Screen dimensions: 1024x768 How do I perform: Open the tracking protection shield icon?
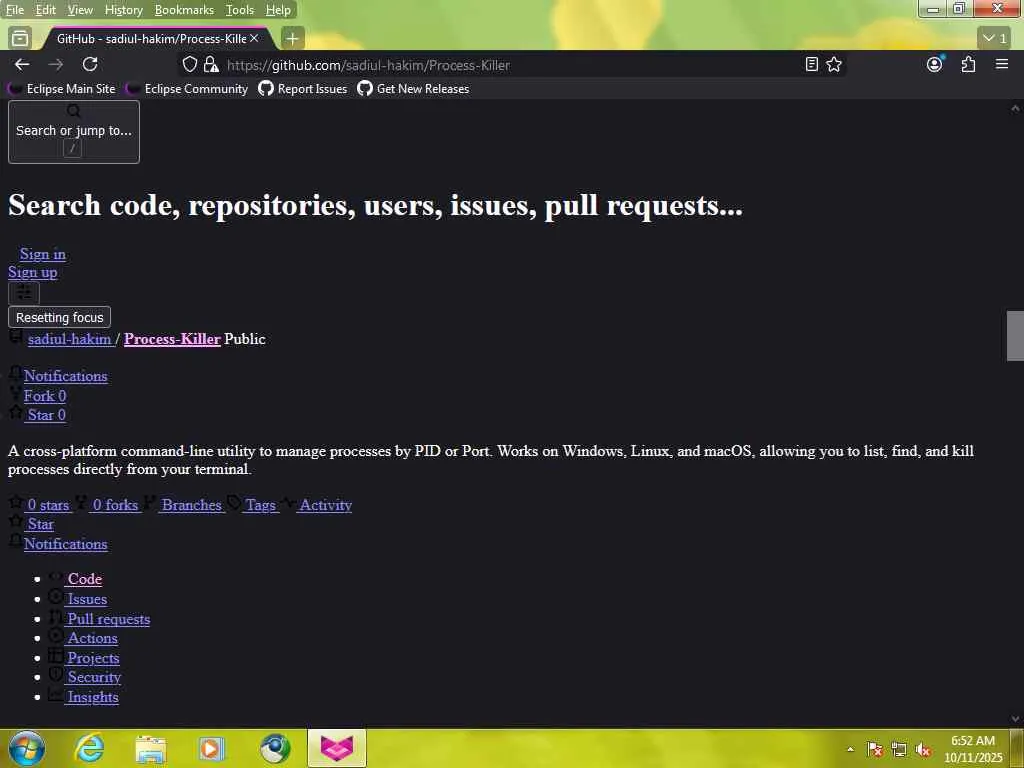[x=189, y=65]
